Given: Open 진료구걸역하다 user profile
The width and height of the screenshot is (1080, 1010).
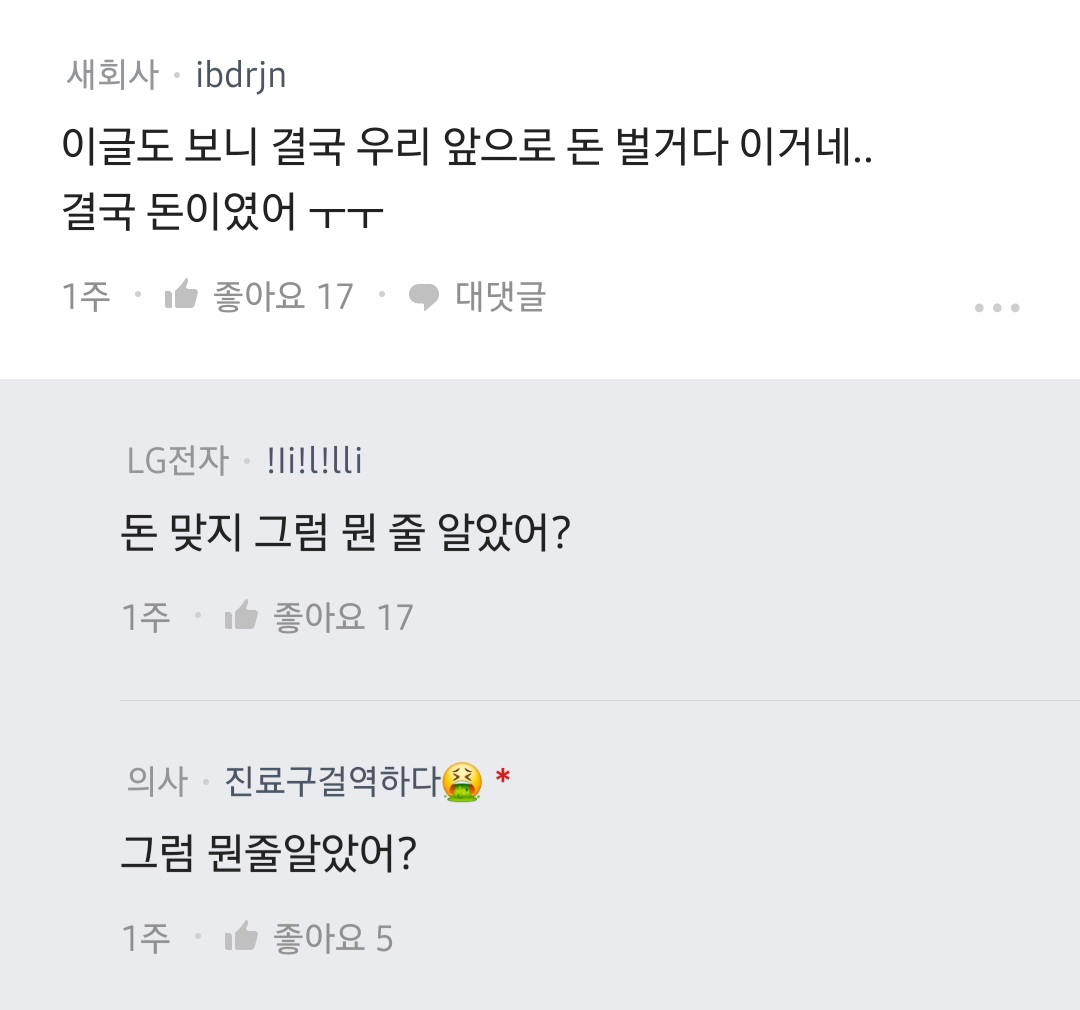Looking at the screenshot, I should (332, 781).
